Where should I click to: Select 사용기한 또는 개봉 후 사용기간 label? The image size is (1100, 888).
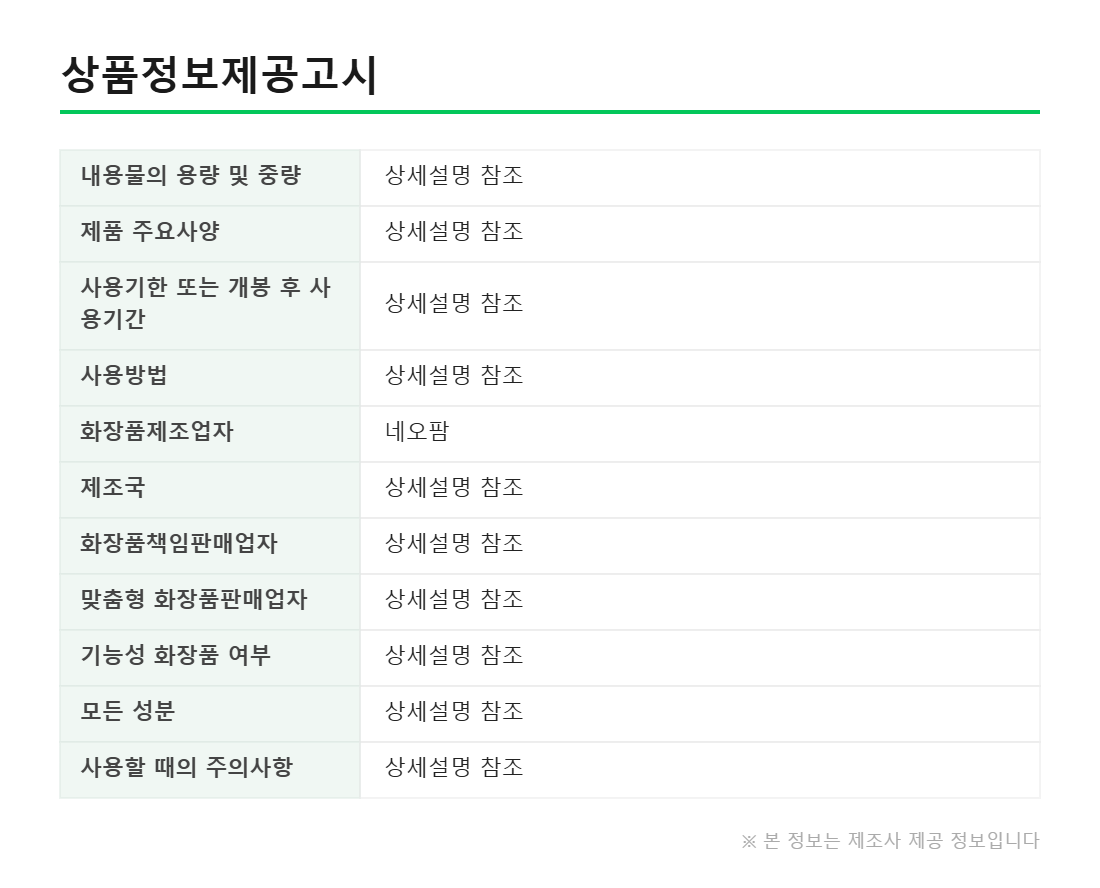click(x=206, y=303)
